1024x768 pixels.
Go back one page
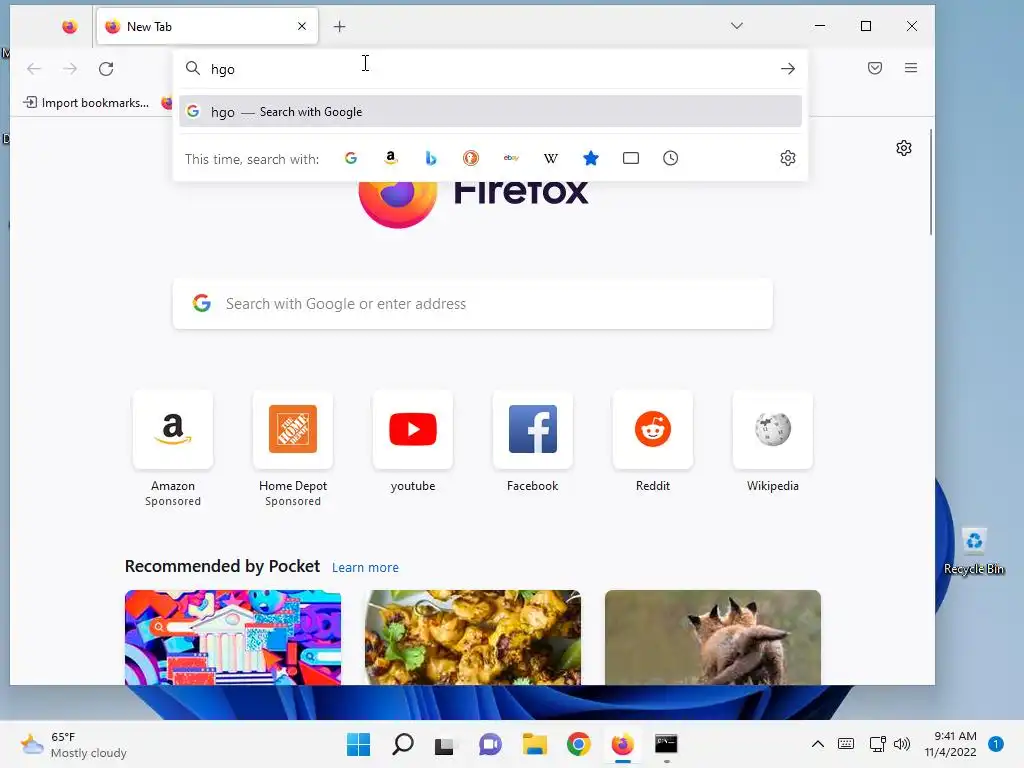34,69
